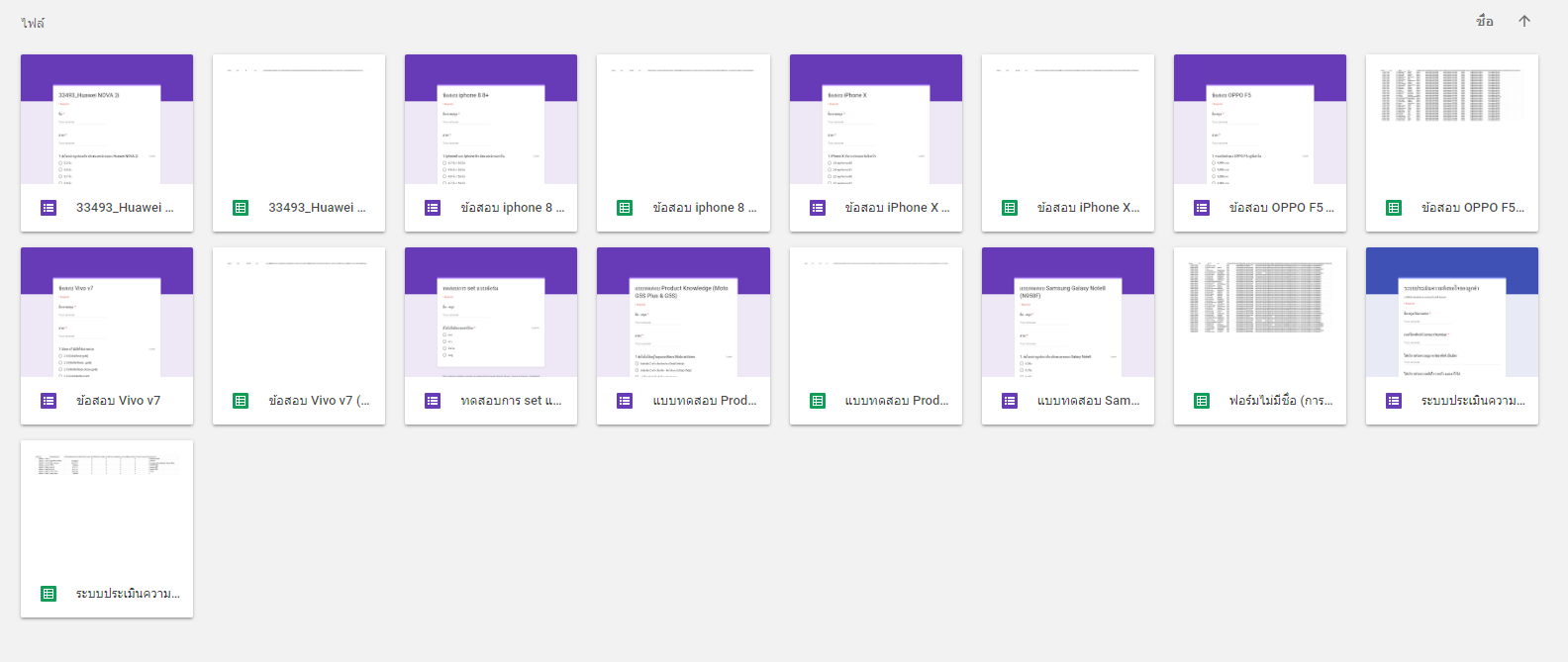Click the Sheets icon beside 33493_Huawei spreadsheet

241,208
